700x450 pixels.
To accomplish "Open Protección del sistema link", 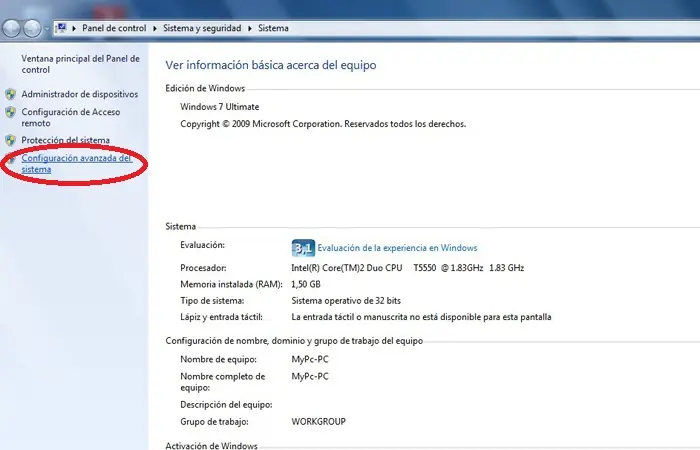I will 65,140.
